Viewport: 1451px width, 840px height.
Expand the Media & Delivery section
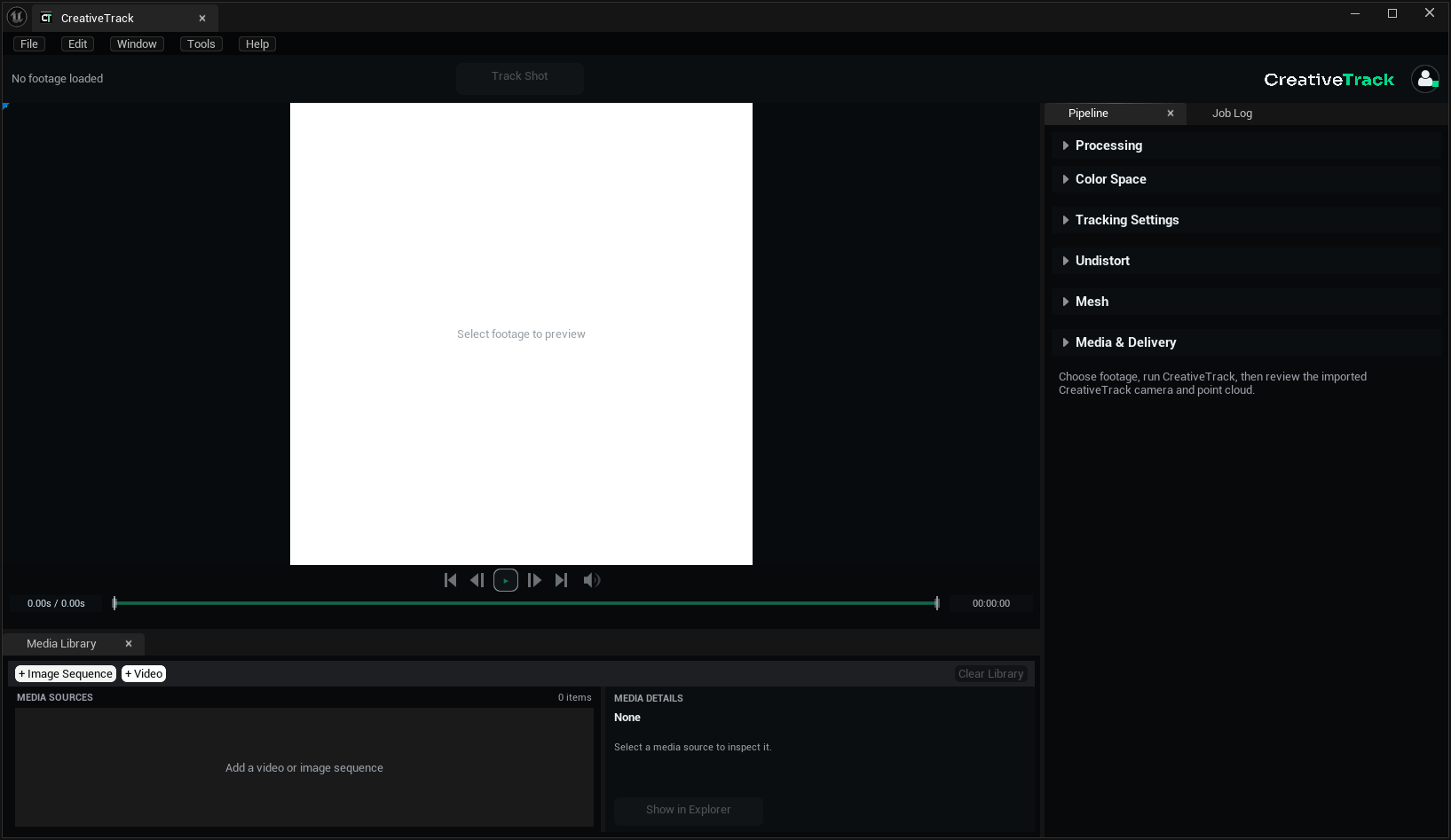click(x=1248, y=342)
